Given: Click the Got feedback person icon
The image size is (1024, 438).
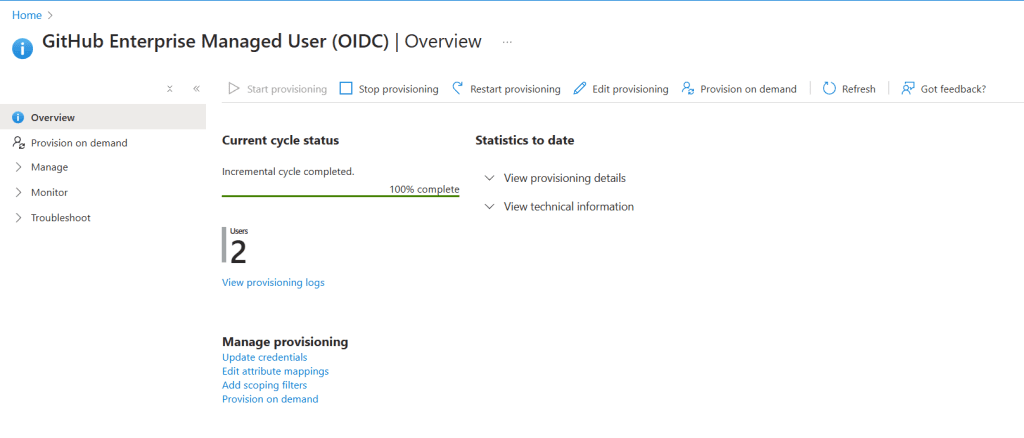Looking at the screenshot, I should point(908,89).
